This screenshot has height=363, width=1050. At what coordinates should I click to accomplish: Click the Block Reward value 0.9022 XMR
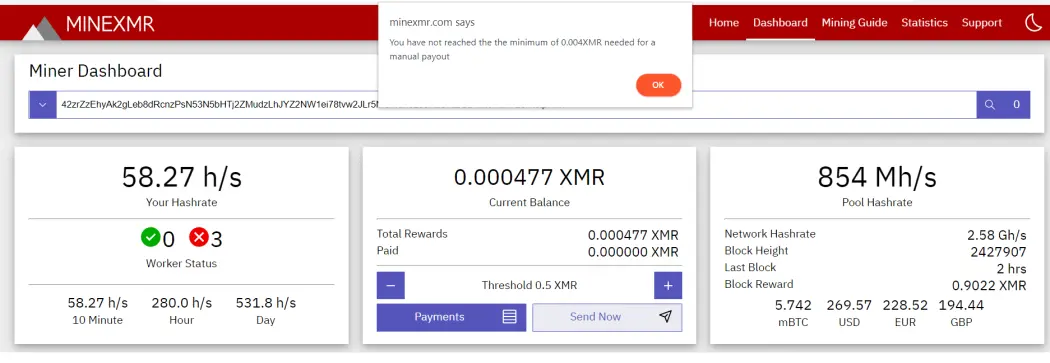(x=989, y=286)
